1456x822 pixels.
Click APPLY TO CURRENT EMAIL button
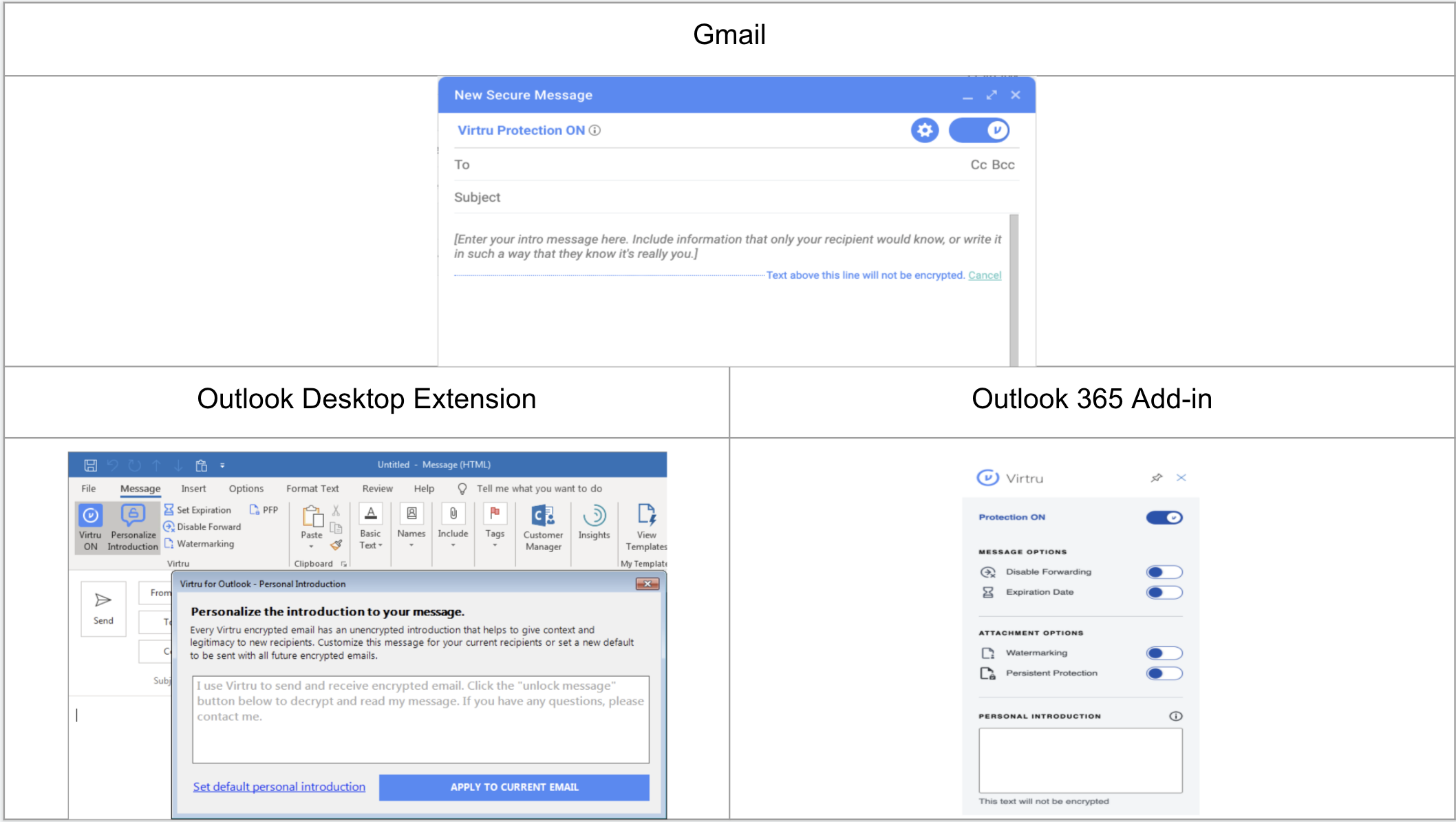(x=514, y=787)
